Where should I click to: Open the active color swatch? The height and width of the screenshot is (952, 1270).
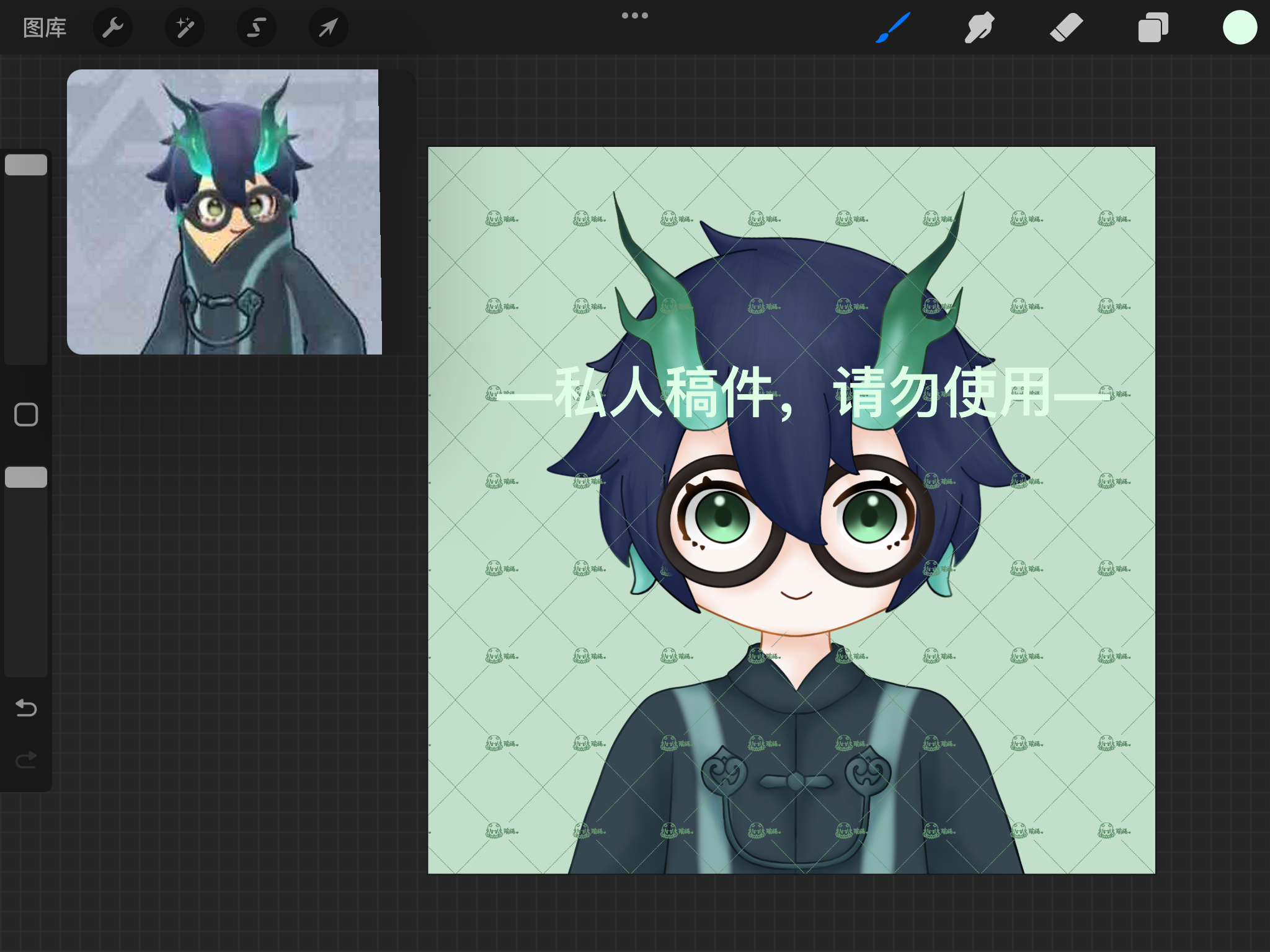pos(1240,28)
